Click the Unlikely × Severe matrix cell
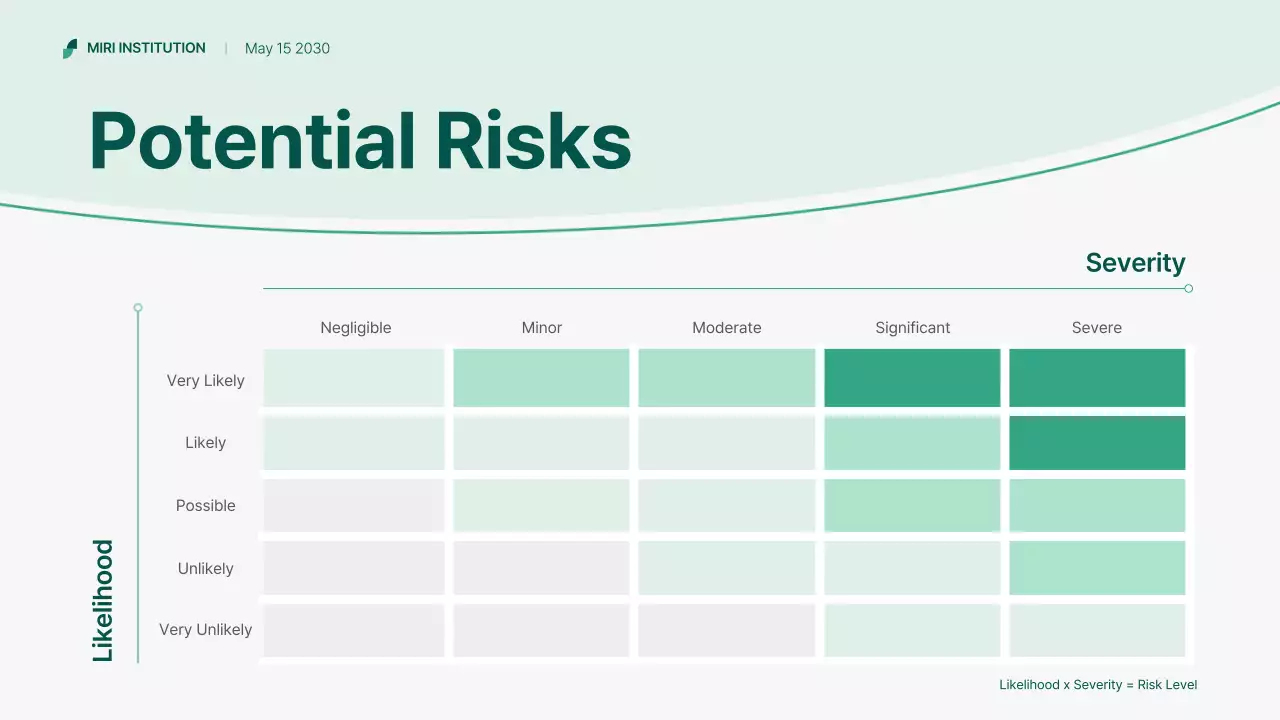Screen dimensions: 1280x720 (1096, 567)
